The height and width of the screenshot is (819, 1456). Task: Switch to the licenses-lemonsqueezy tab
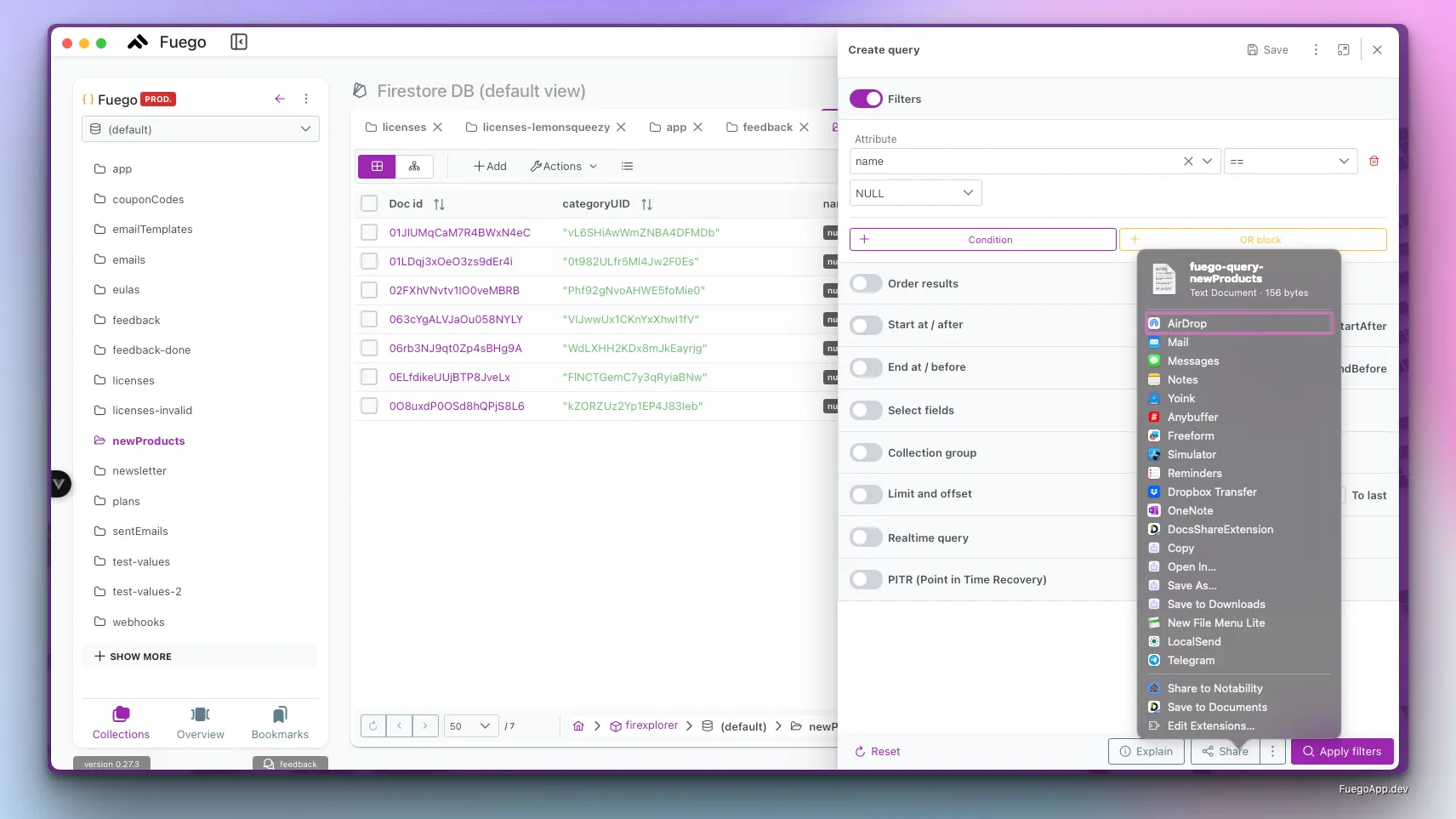tap(544, 127)
